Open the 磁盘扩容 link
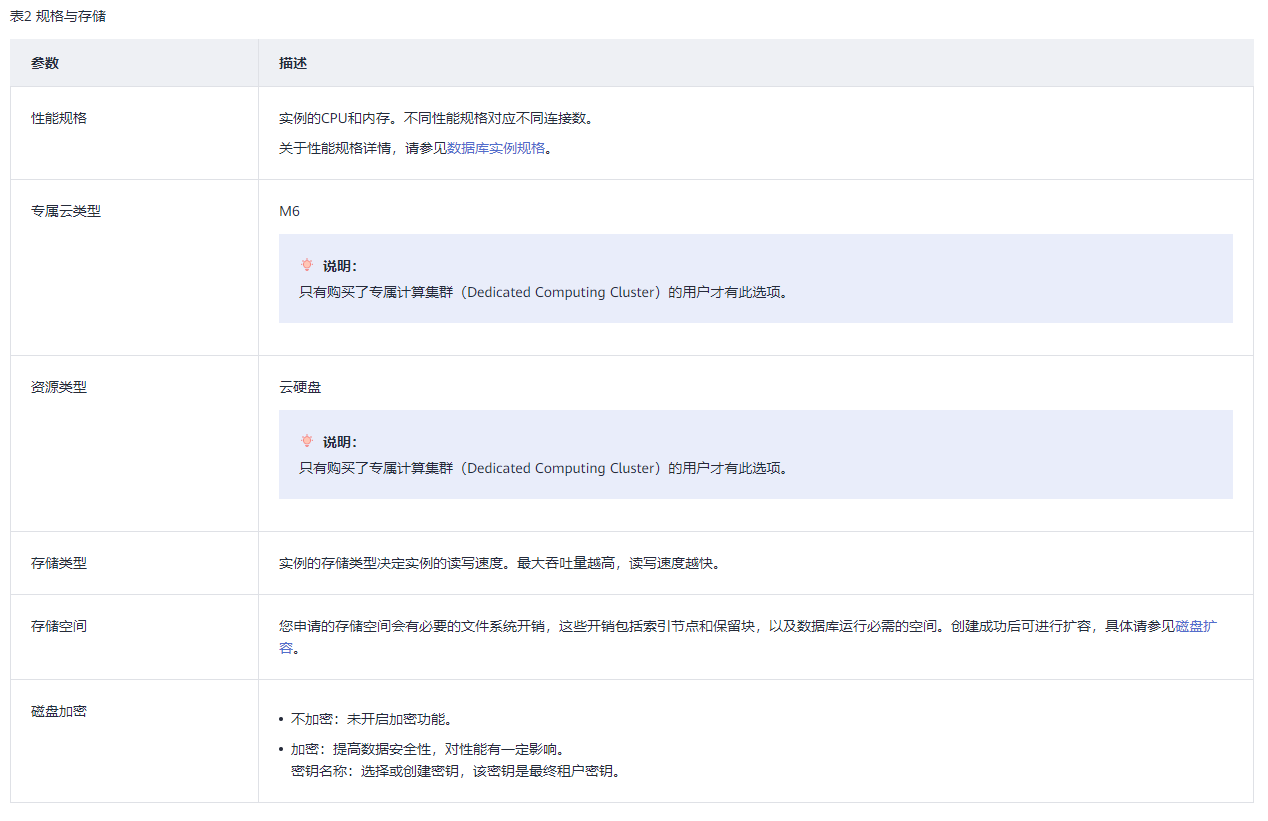Viewport: 1268px width, 821px height. click(1196, 626)
